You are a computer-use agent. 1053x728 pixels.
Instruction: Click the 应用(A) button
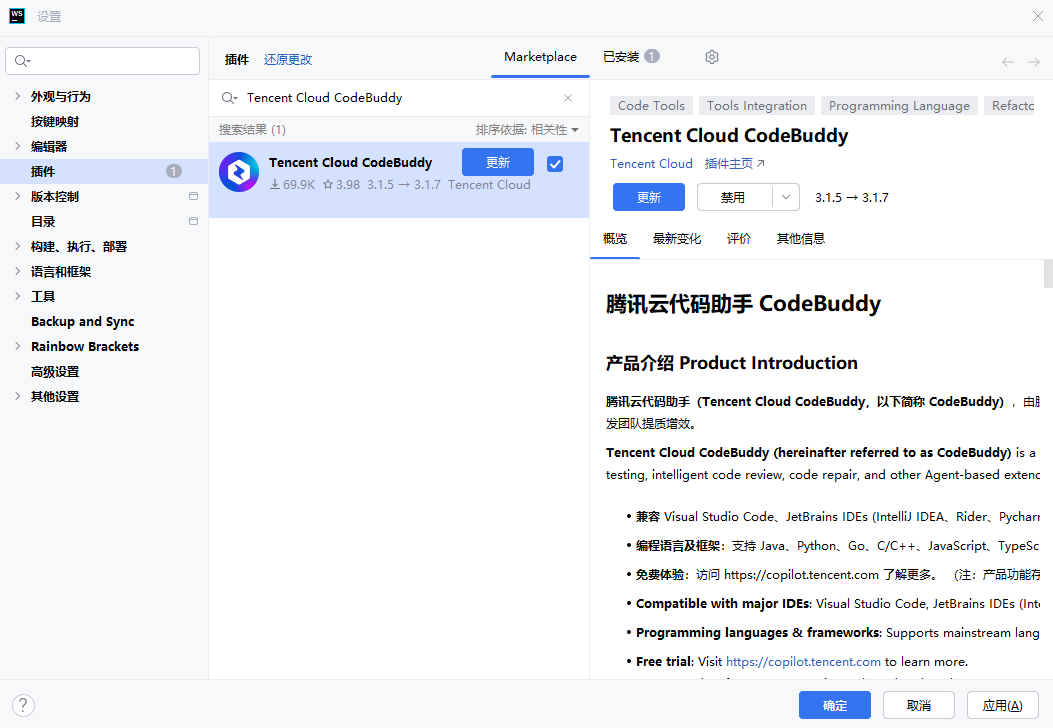(x=1003, y=705)
